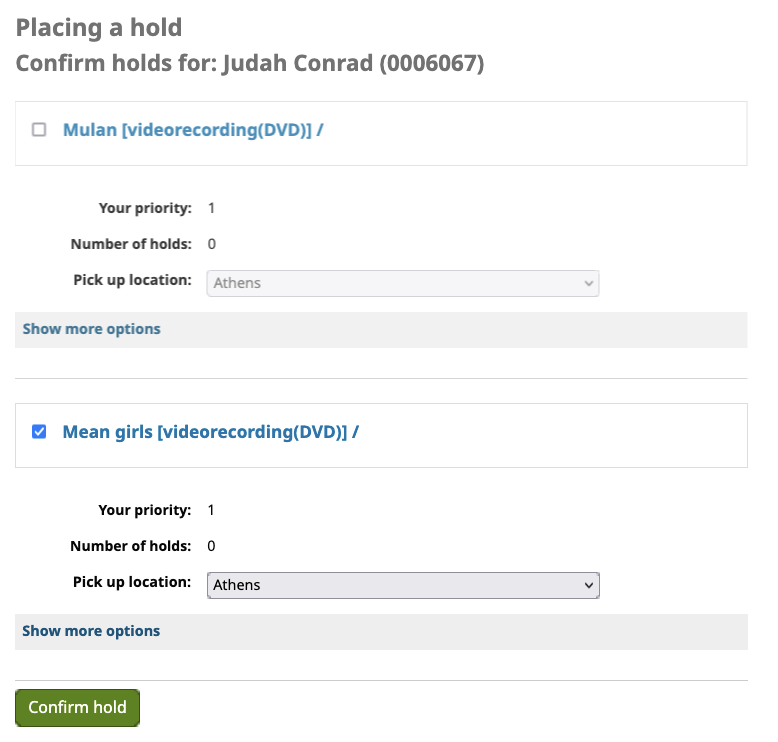Click the Your priority label under Mulan
Viewport: 778px width, 742px height.
click(145, 208)
